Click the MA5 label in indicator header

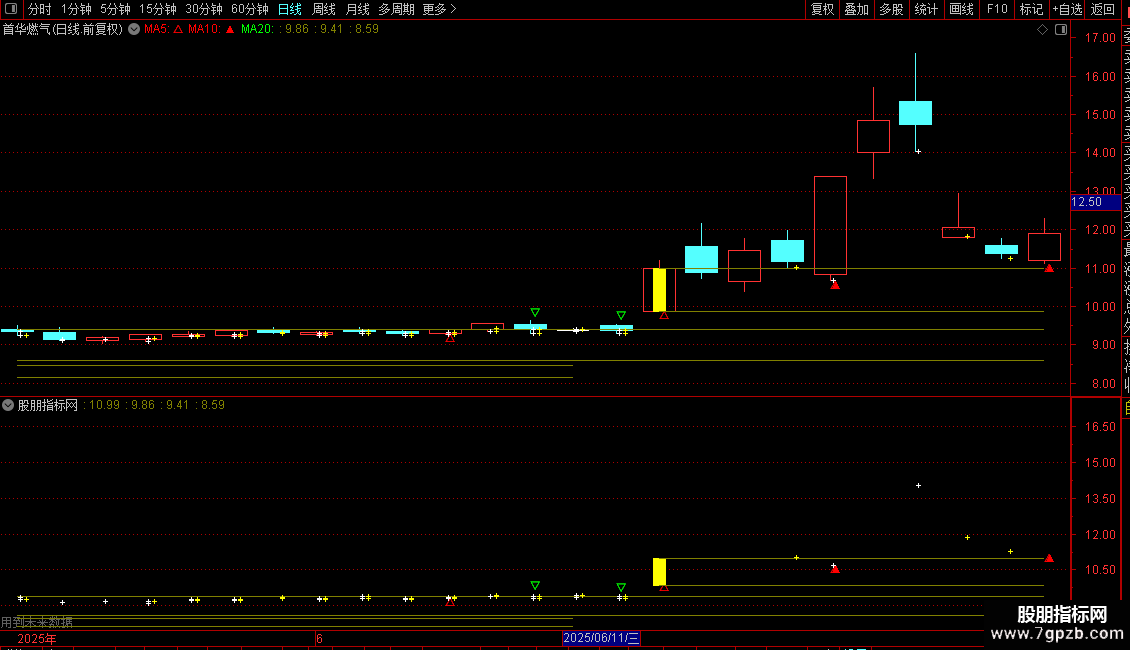156,29
